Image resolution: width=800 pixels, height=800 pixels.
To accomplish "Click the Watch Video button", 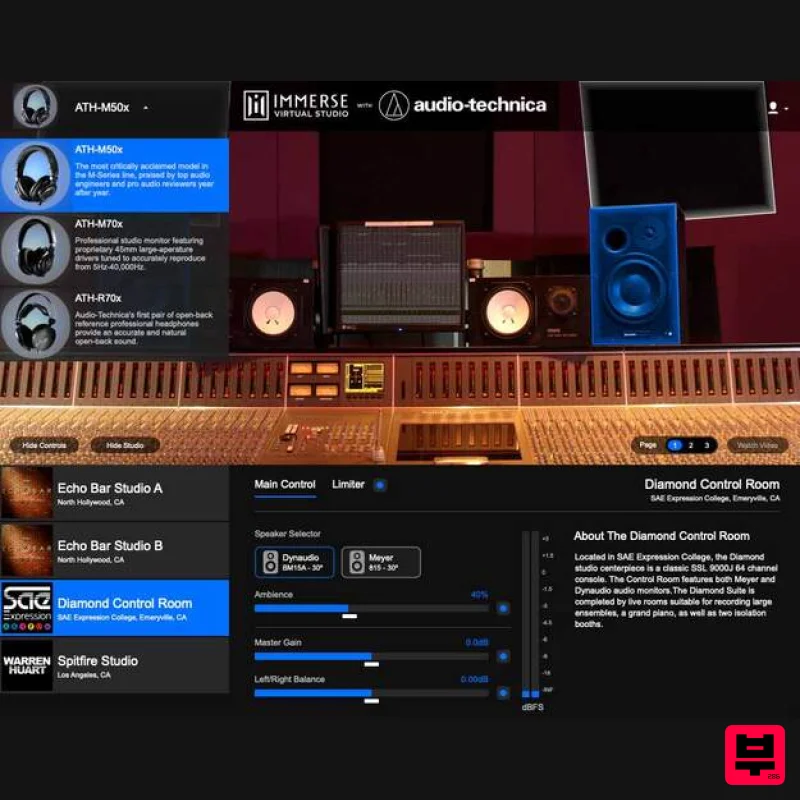I will (757, 445).
